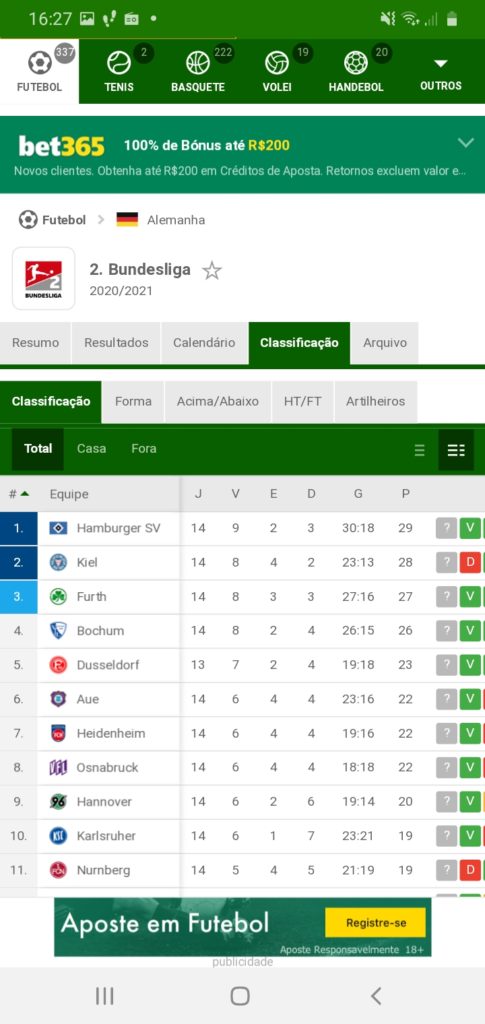
Task: Tap the Volei volleyball icon
Action: click(x=277, y=63)
